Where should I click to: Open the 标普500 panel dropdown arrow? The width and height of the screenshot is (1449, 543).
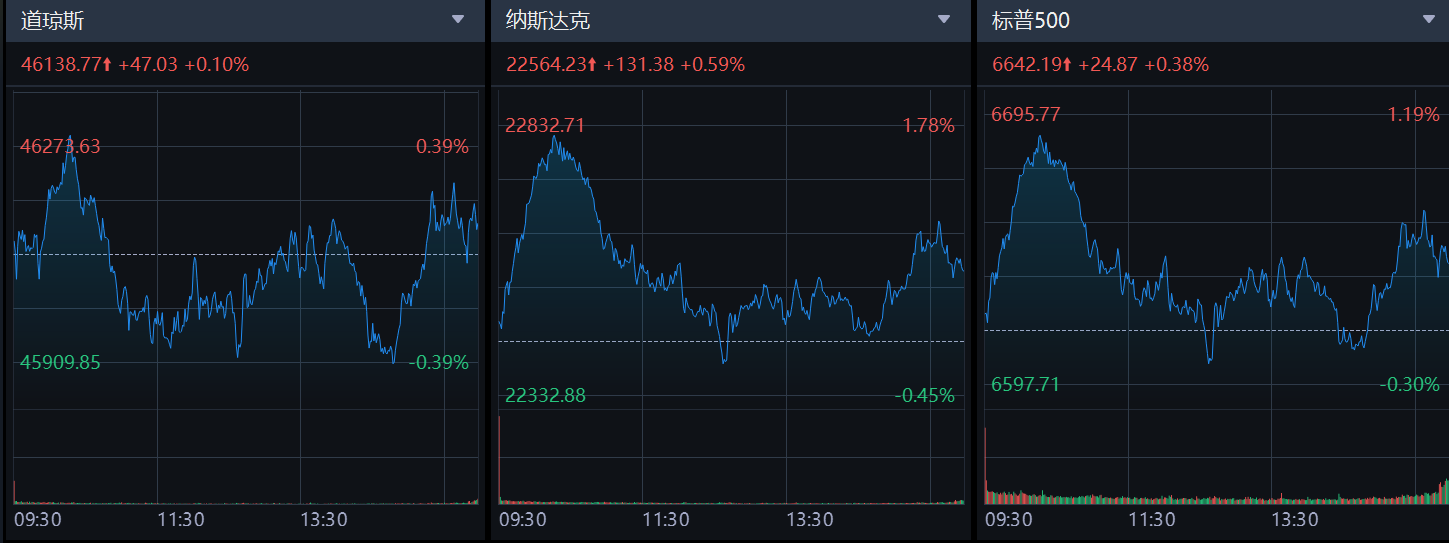[x=1428, y=19]
